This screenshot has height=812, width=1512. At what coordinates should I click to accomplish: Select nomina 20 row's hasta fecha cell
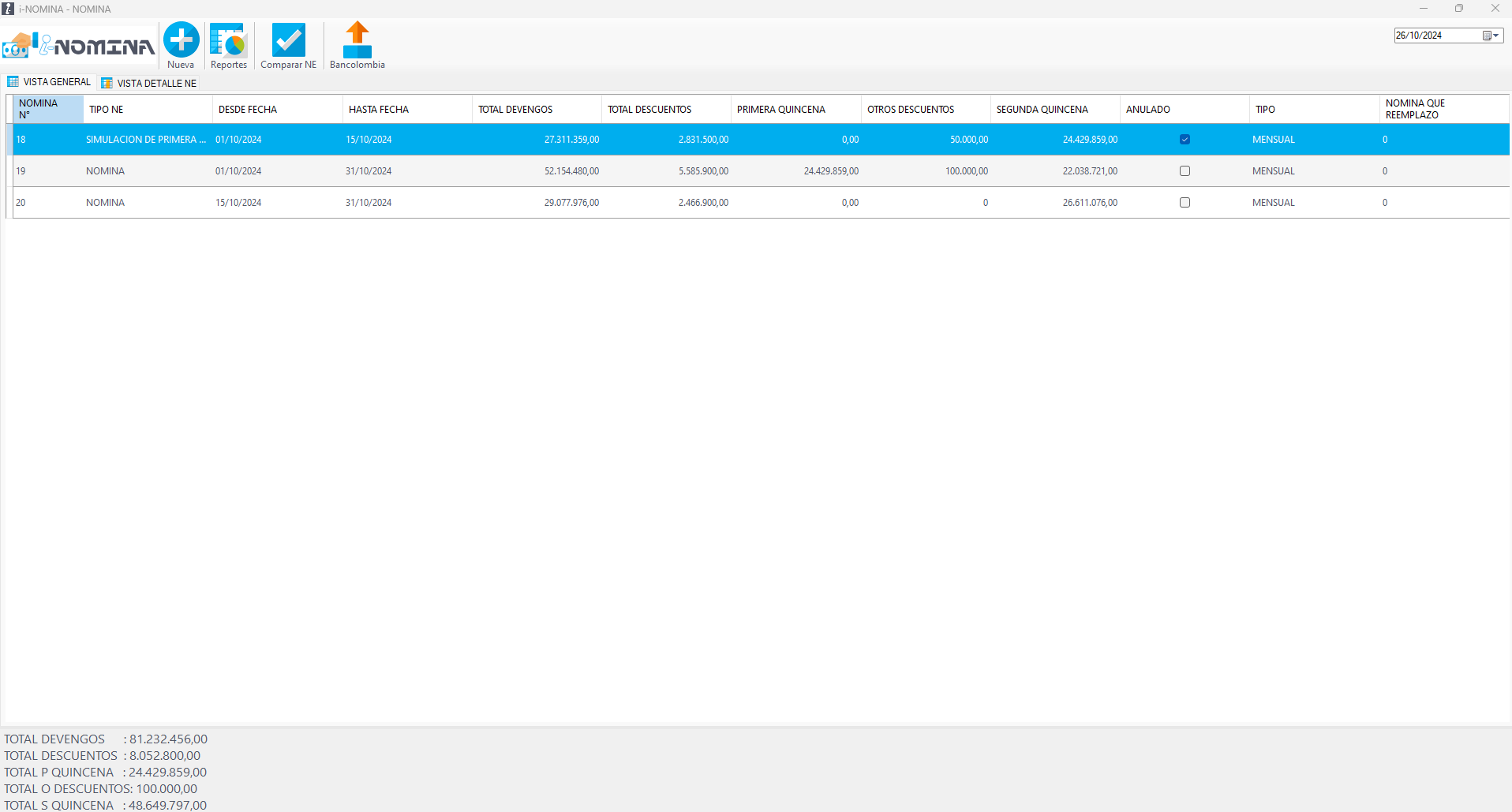[x=369, y=203]
